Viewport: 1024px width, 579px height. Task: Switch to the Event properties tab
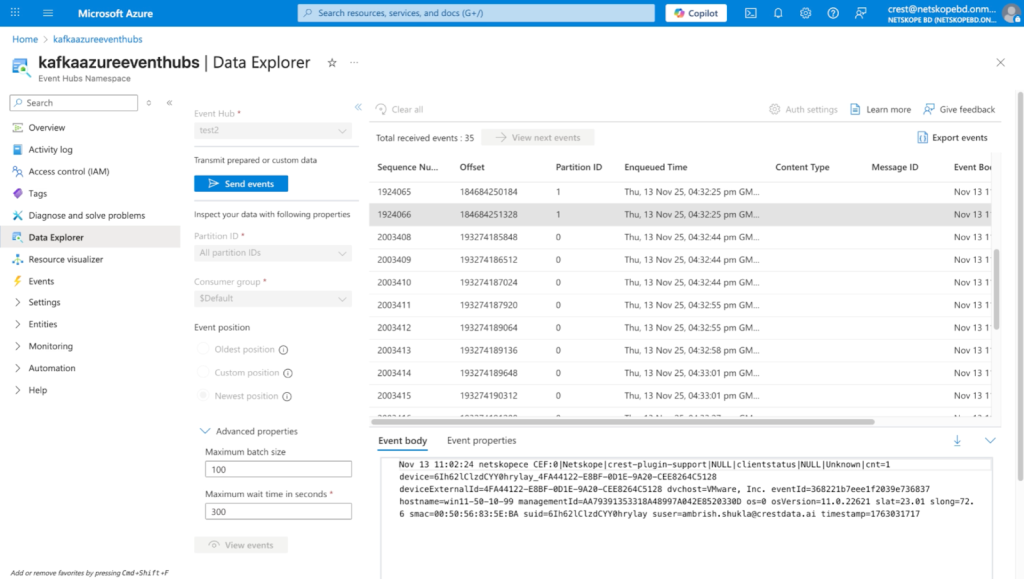(481, 441)
